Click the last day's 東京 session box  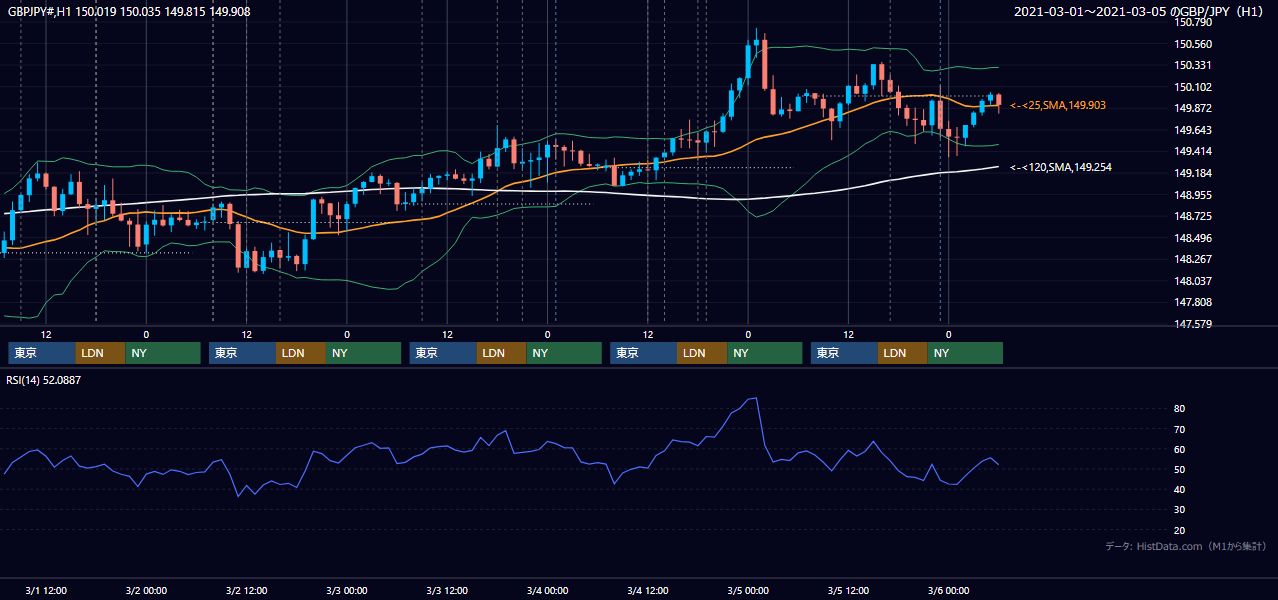(844, 353)
